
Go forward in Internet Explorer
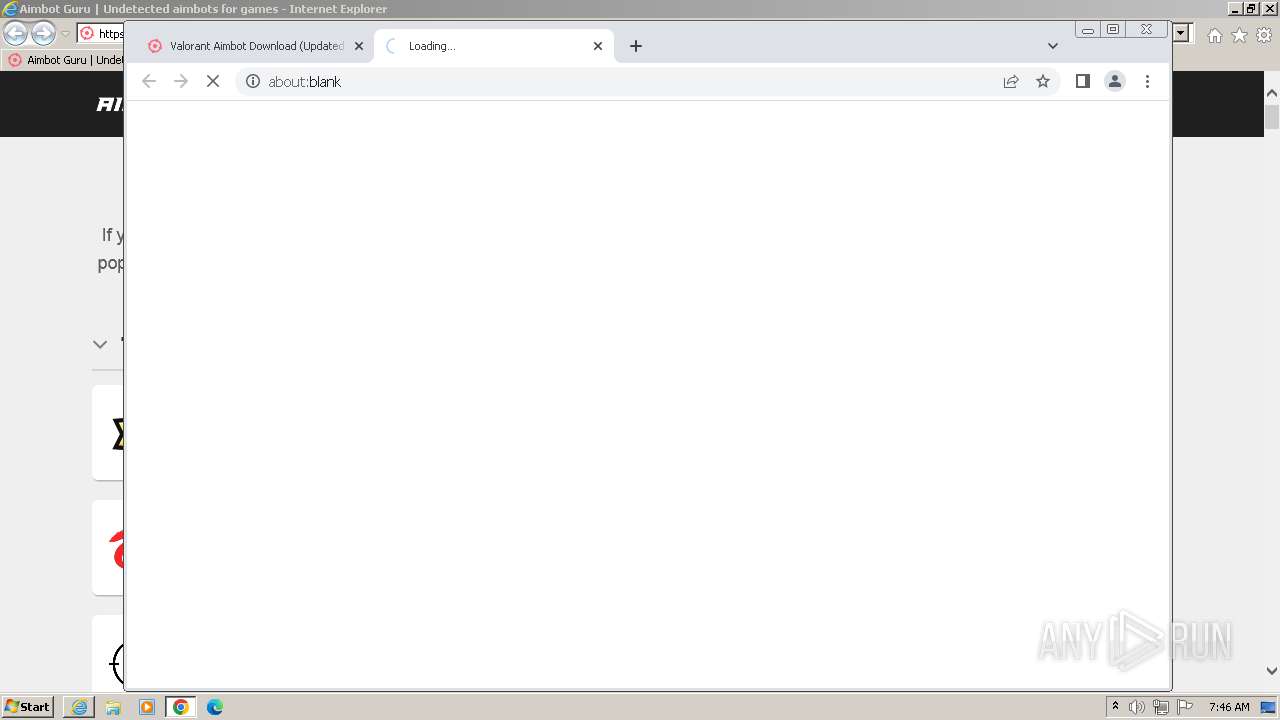tap(43, 33)
